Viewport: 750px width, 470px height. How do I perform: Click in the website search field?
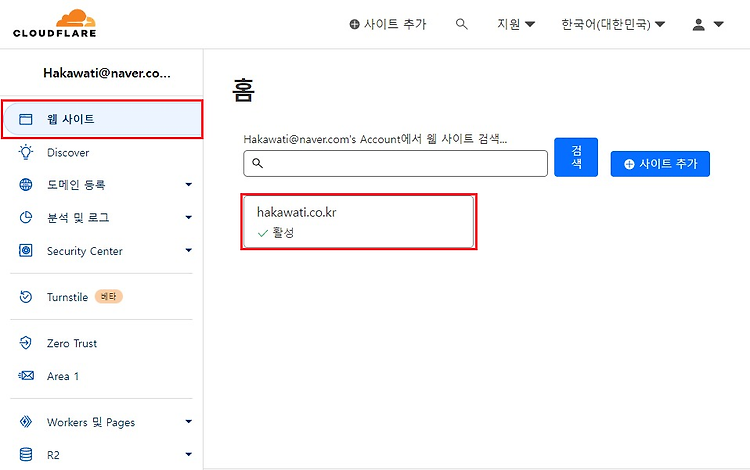[x=396, y=164]
